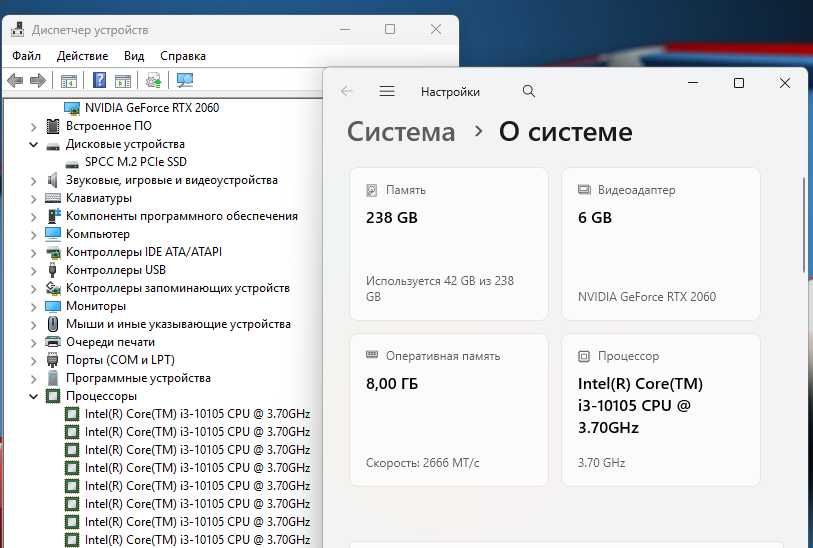813x548 pixels.
Task: Click the Порты (COM и LPT) icon
Action: pyautogui.click(x=52, y=360)
